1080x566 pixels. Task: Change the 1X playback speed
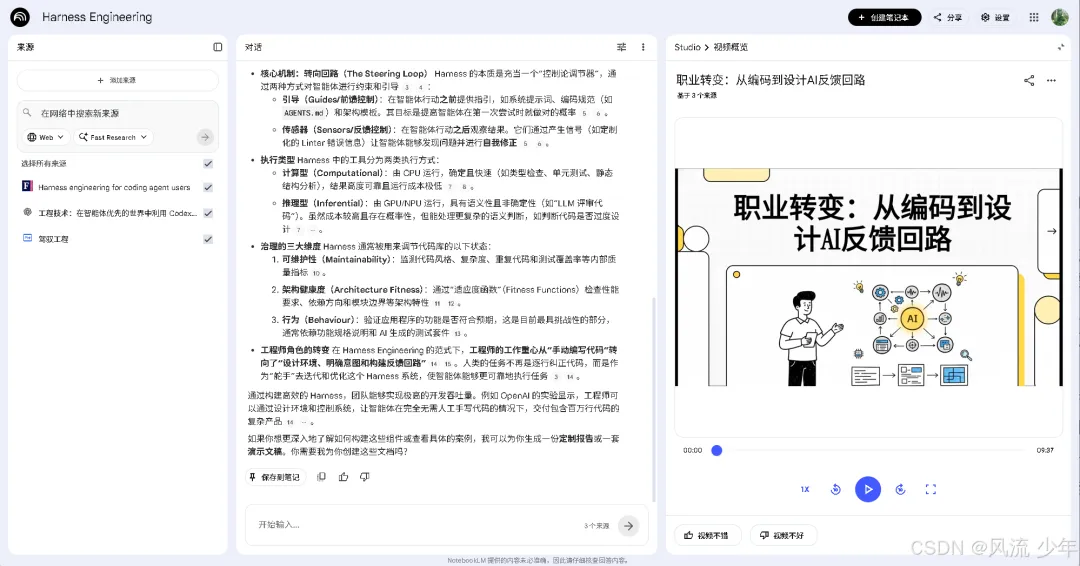[804, 490]
